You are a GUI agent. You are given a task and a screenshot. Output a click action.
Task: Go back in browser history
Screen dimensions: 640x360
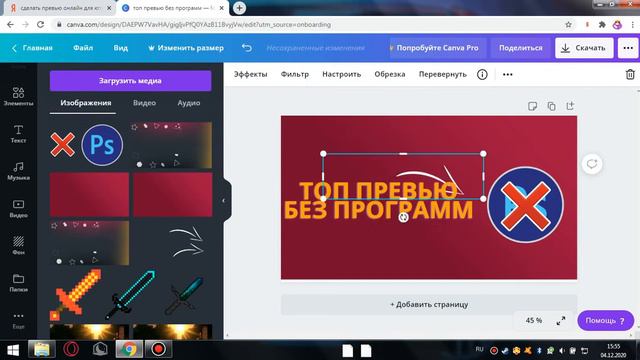point(10,24)
